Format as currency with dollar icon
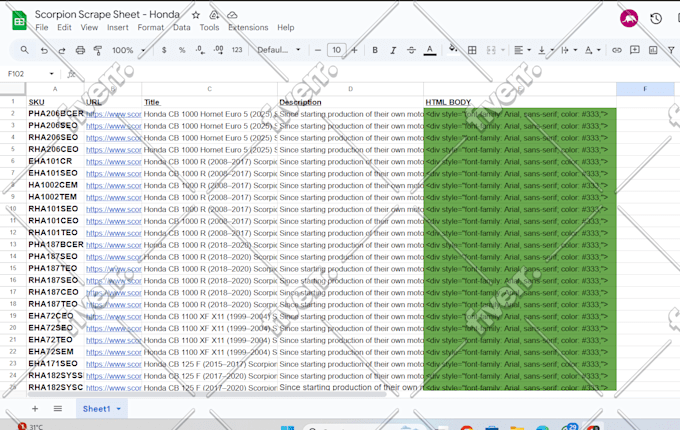 point(164,50)
